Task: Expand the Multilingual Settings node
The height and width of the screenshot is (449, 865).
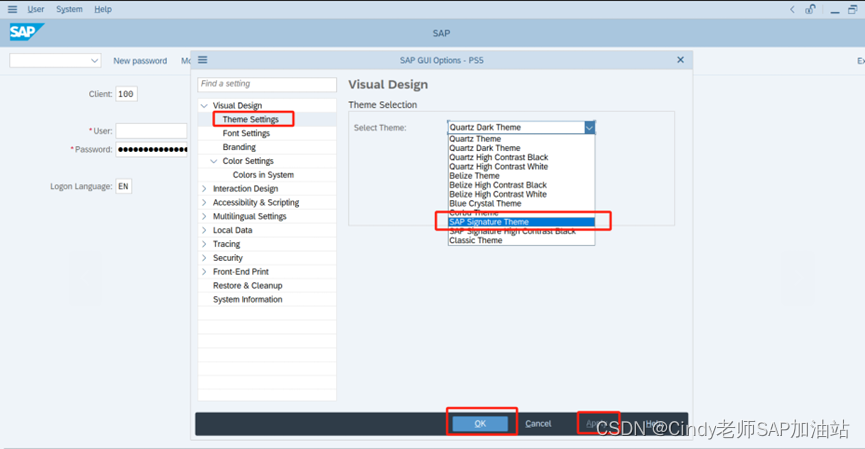Action: point(204,216)
